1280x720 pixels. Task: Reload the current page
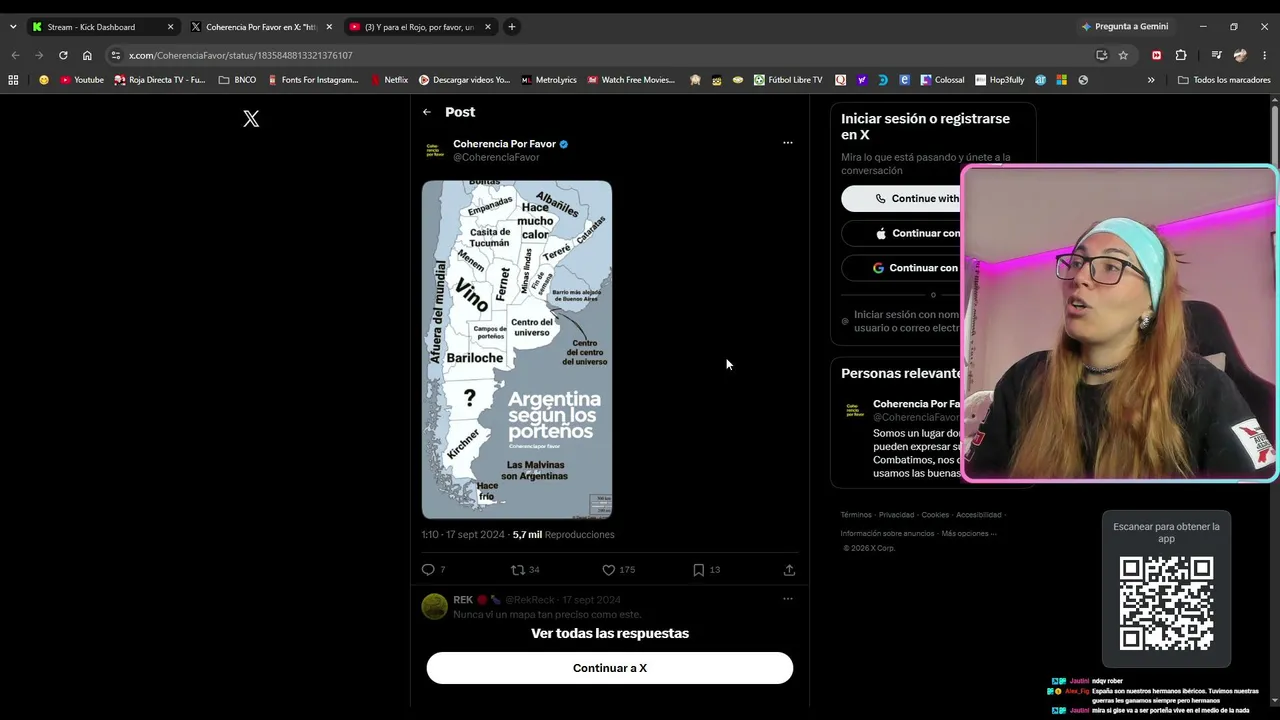pyautogui.click(x=63, y=55)
